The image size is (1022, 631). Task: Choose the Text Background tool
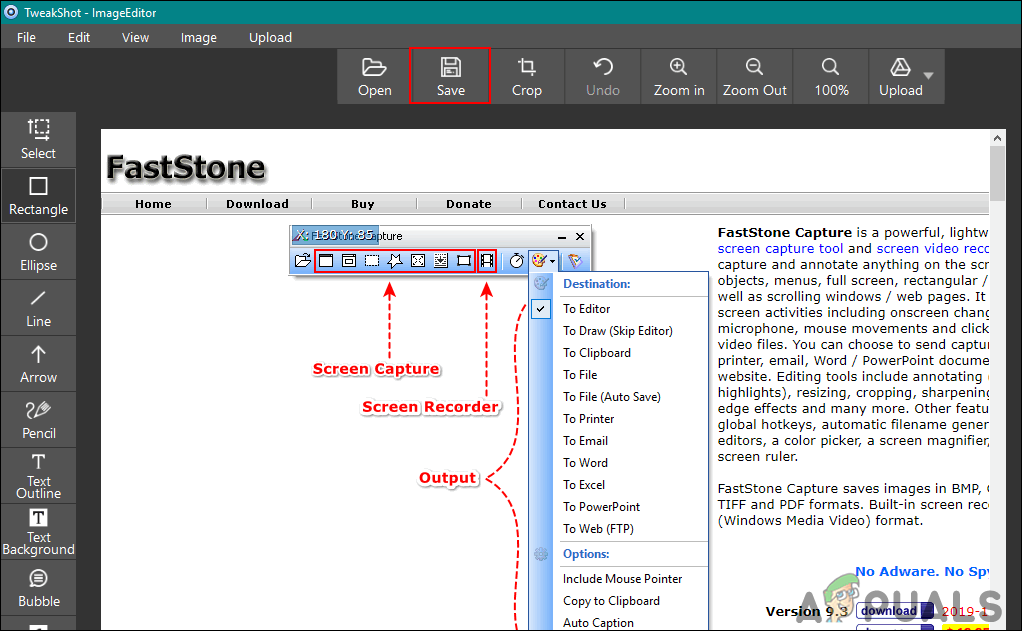38,532
